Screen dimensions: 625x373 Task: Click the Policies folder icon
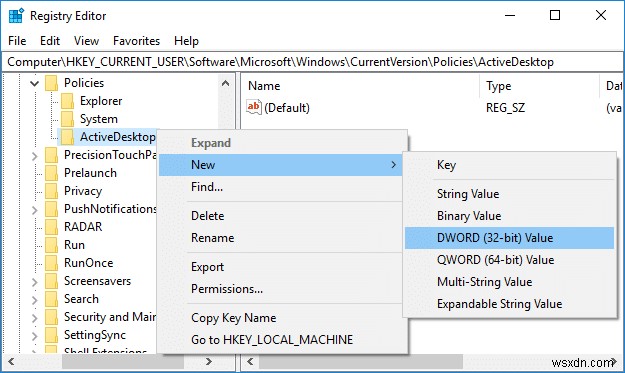(52, 83)
